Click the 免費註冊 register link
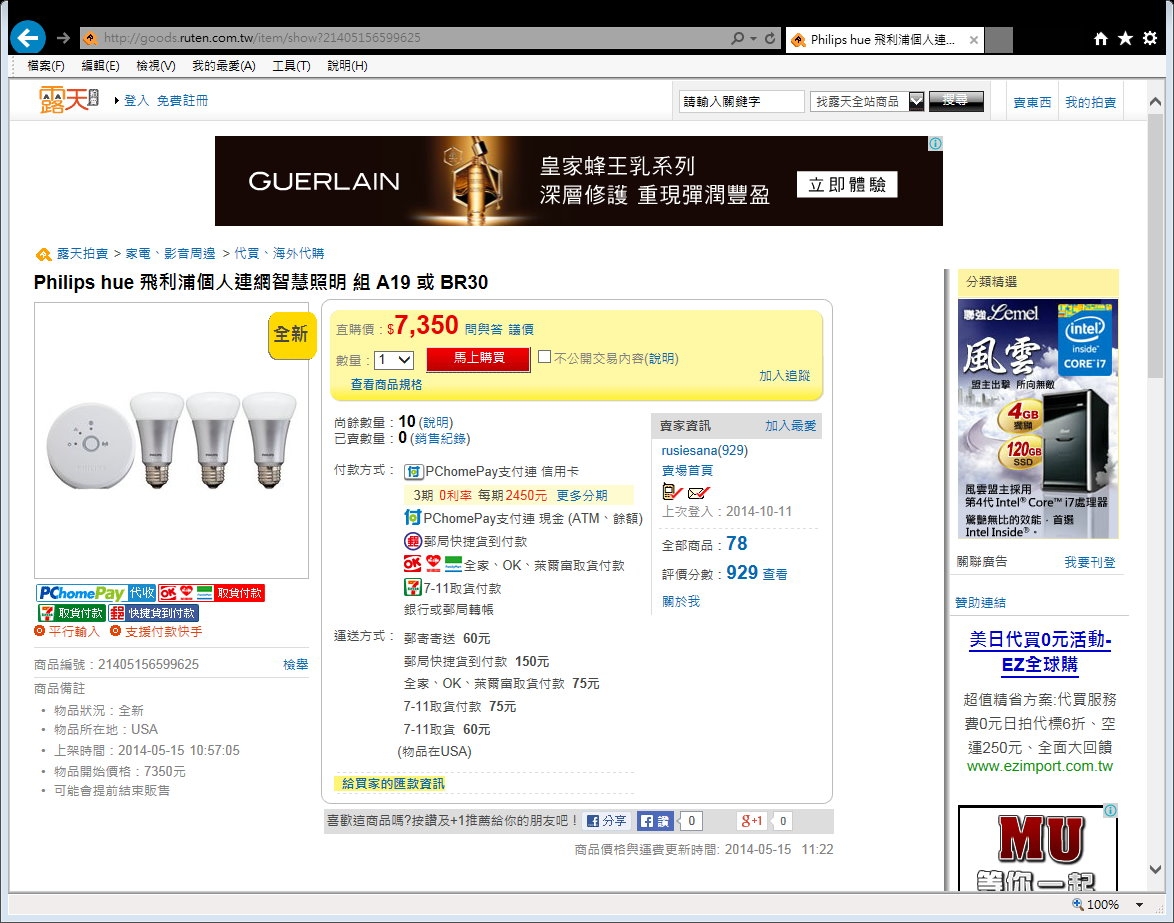 point(182,100)
